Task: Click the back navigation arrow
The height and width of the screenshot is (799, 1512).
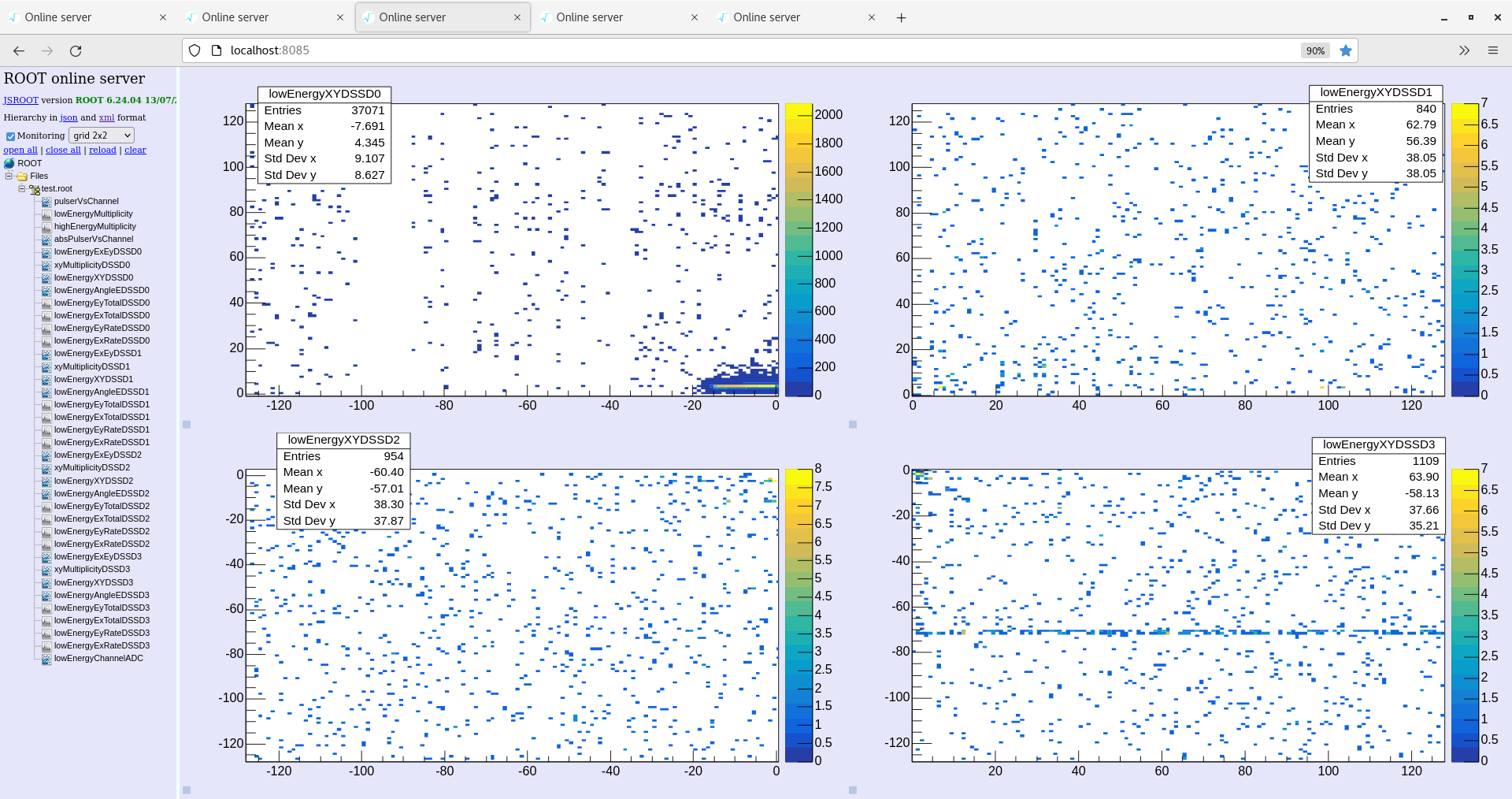Action: click(x=19, y=51)
